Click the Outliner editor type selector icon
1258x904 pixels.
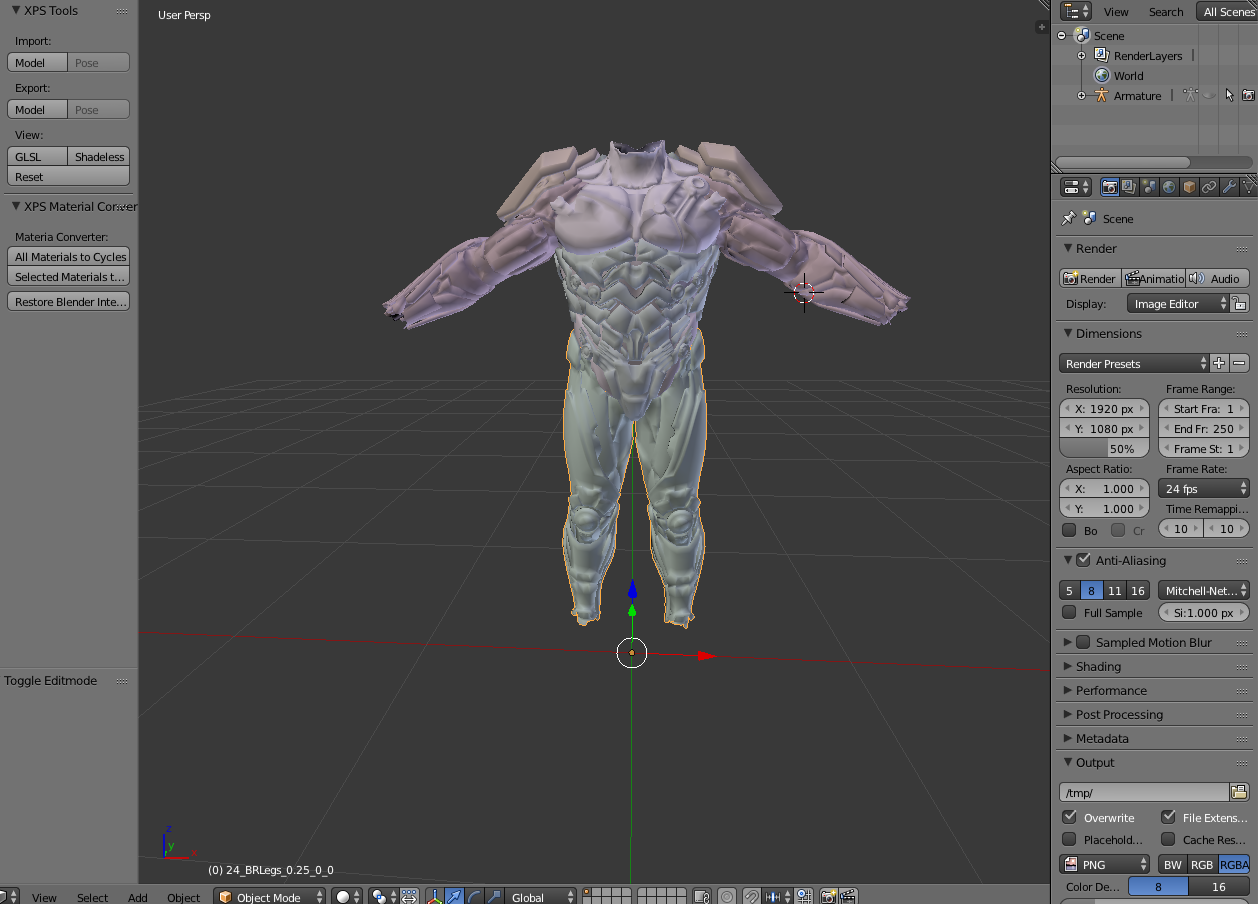point(1077,11)
